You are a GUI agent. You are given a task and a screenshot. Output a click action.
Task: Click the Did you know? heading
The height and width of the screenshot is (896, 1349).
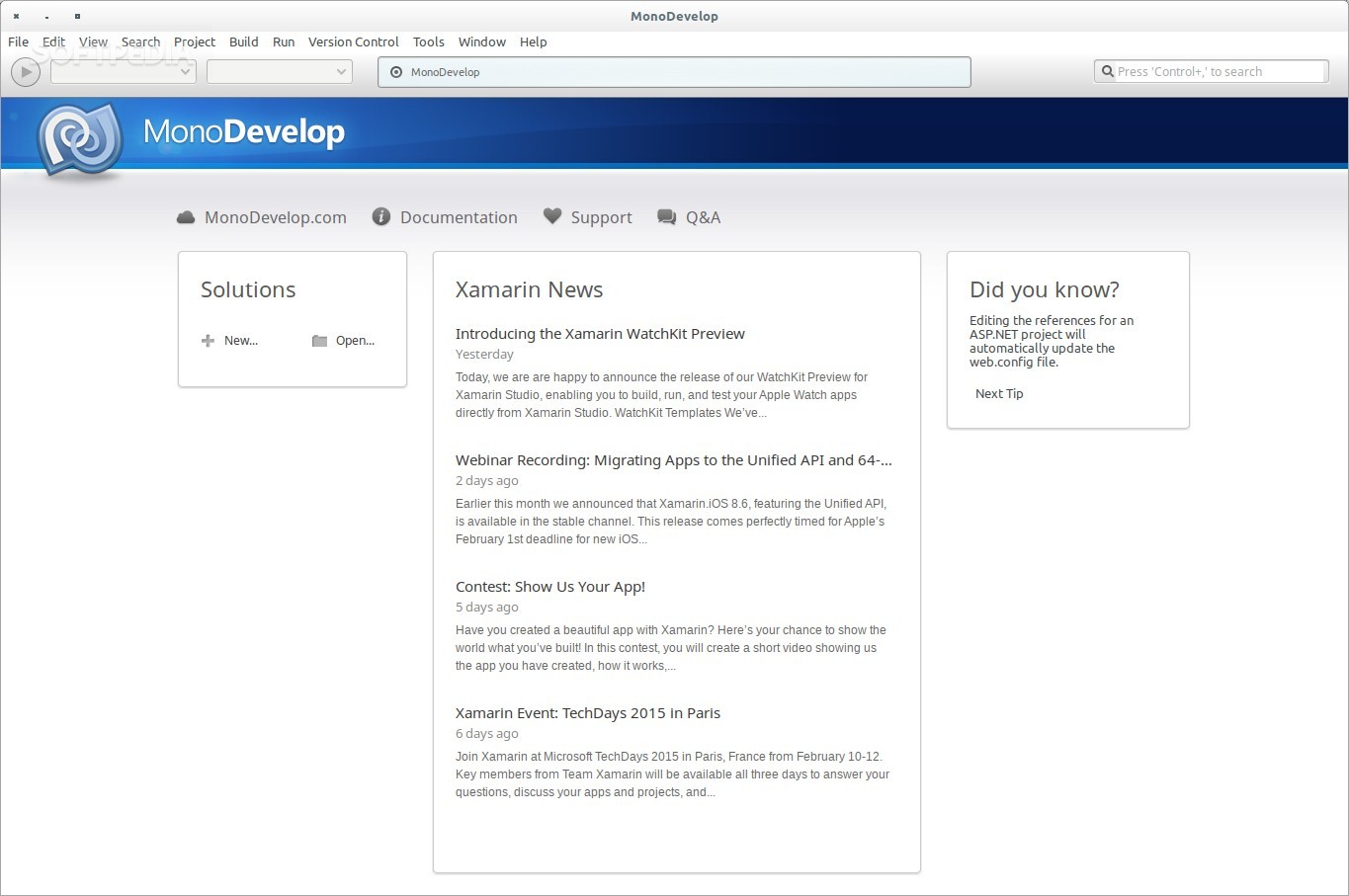(x=1045, y=289)
